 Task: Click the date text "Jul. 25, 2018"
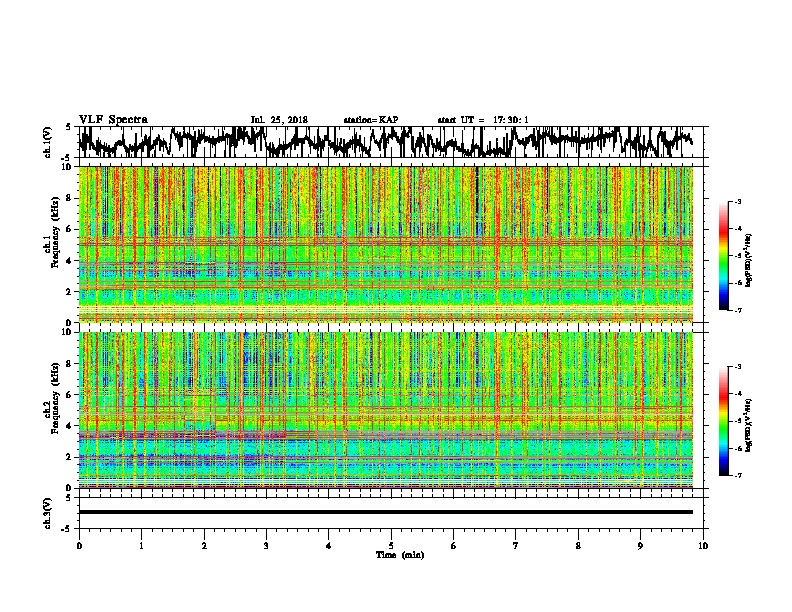(x=279, y=120)
